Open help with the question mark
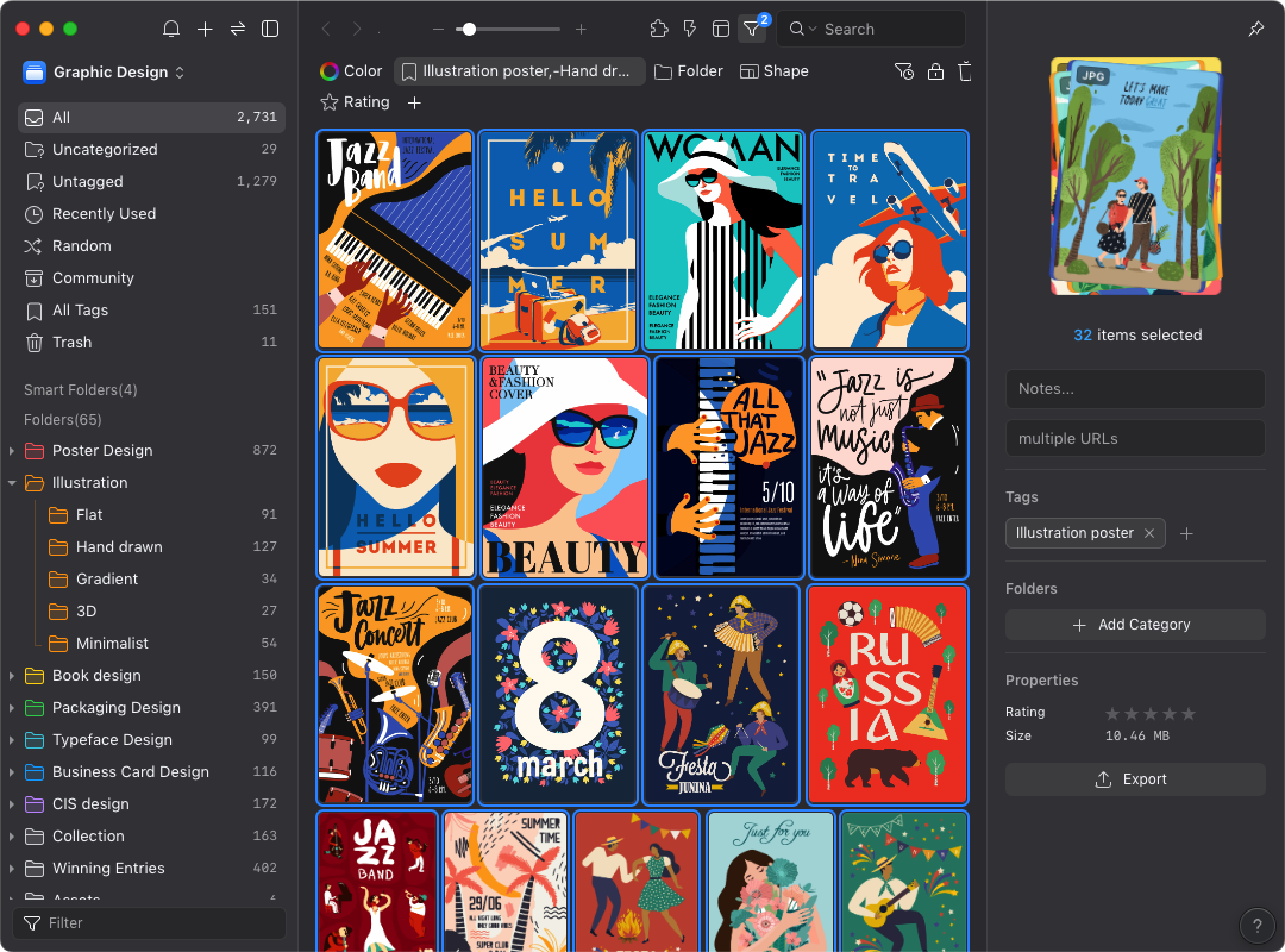The height and width of the screenshot is (952, 1285). coord(1257,926)
